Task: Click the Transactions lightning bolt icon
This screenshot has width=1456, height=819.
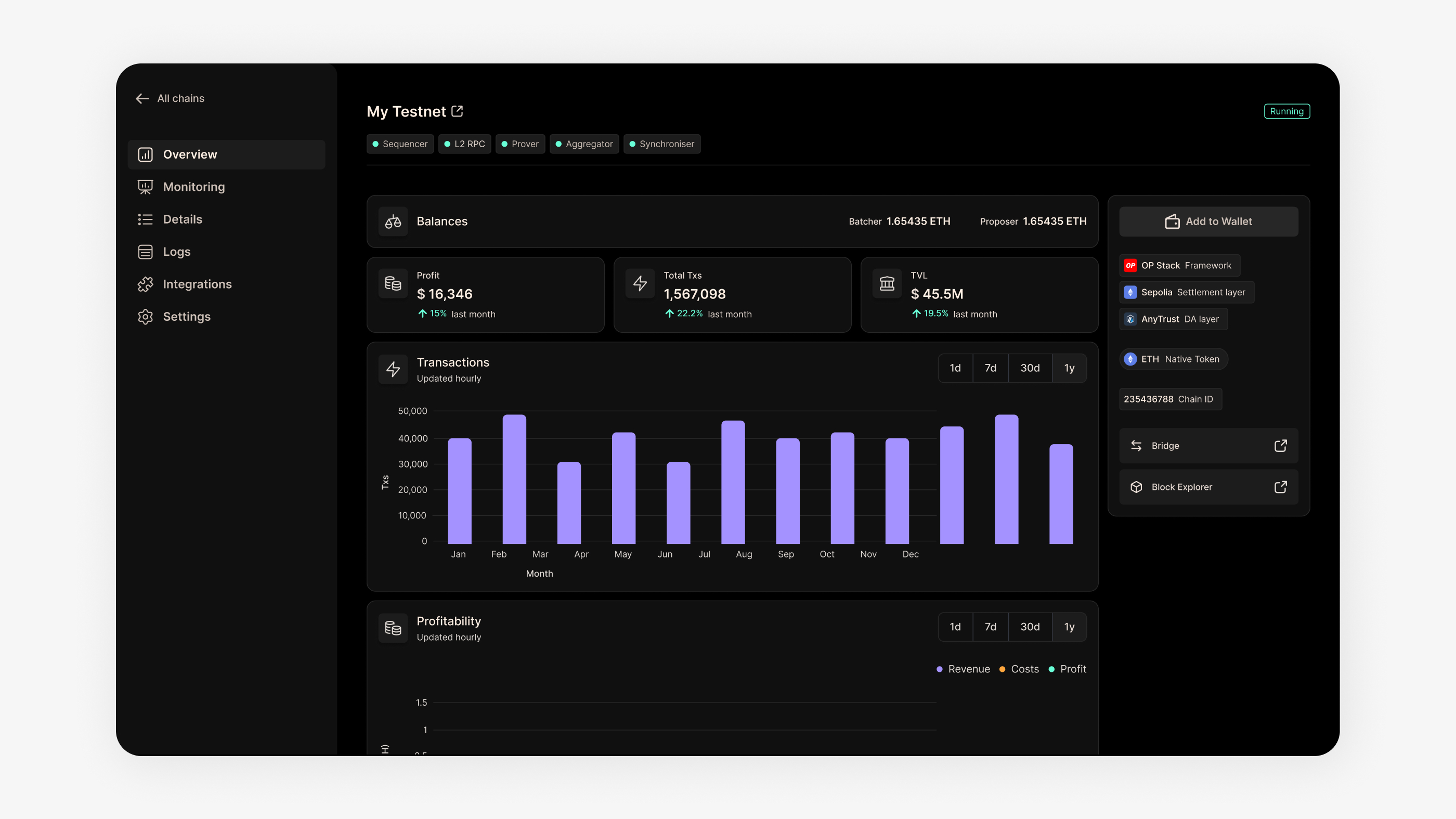Action: pyautogui.click(x=393, y=369)
